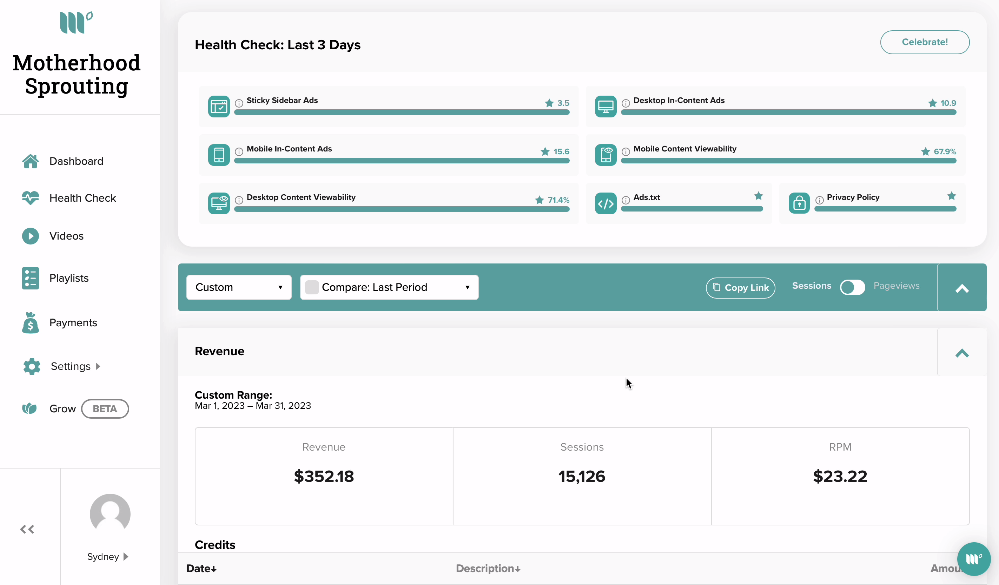Click the Pageviews label
Screen dimensions: 999x585
pos(896,286)
